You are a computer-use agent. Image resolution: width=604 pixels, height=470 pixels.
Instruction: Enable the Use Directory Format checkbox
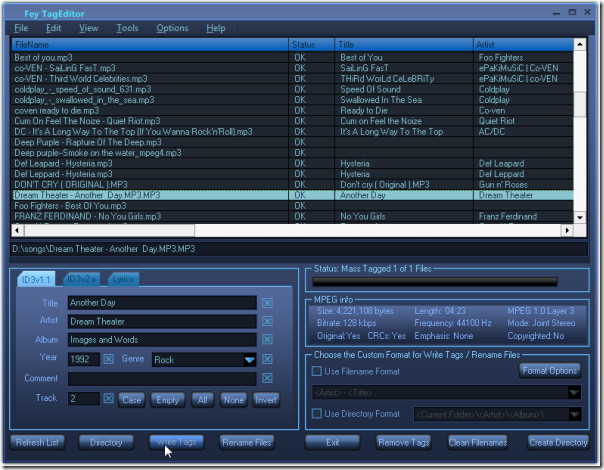coord(317,414)
